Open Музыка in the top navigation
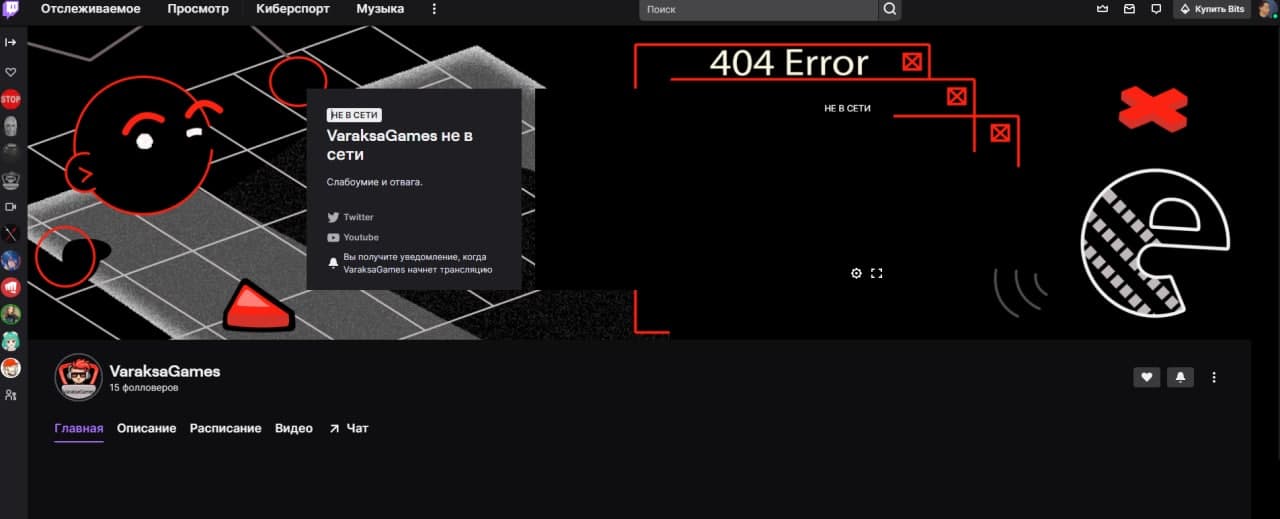Image resolution: width=1280 pixels, height=519 pixels. [x=380, y=9]
